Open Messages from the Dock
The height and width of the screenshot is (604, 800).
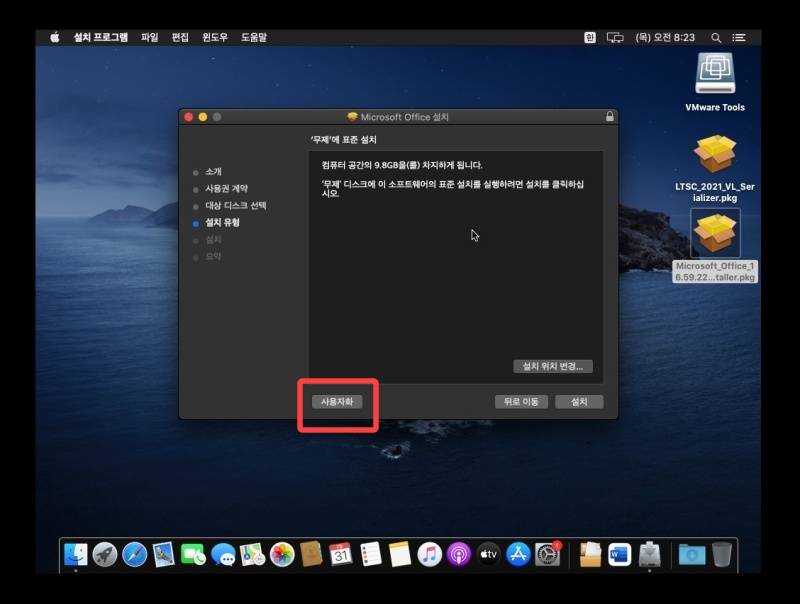point(223,555)
